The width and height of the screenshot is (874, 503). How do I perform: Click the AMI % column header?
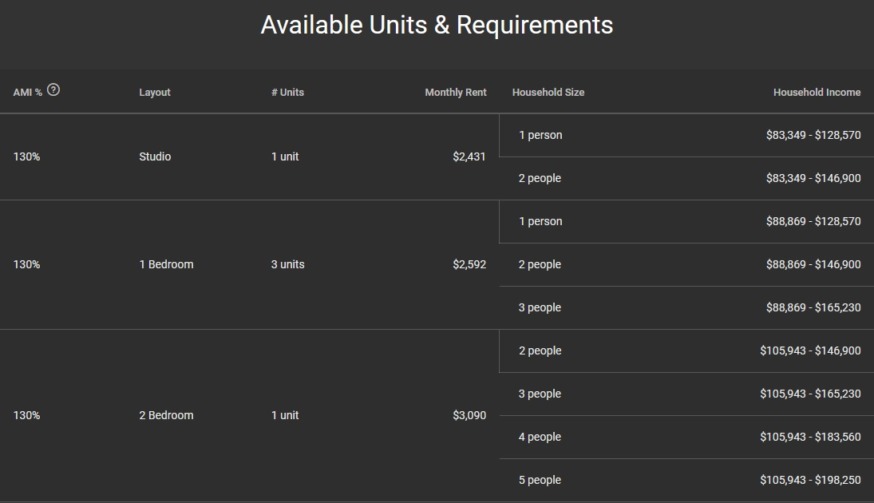pos(27,93)
